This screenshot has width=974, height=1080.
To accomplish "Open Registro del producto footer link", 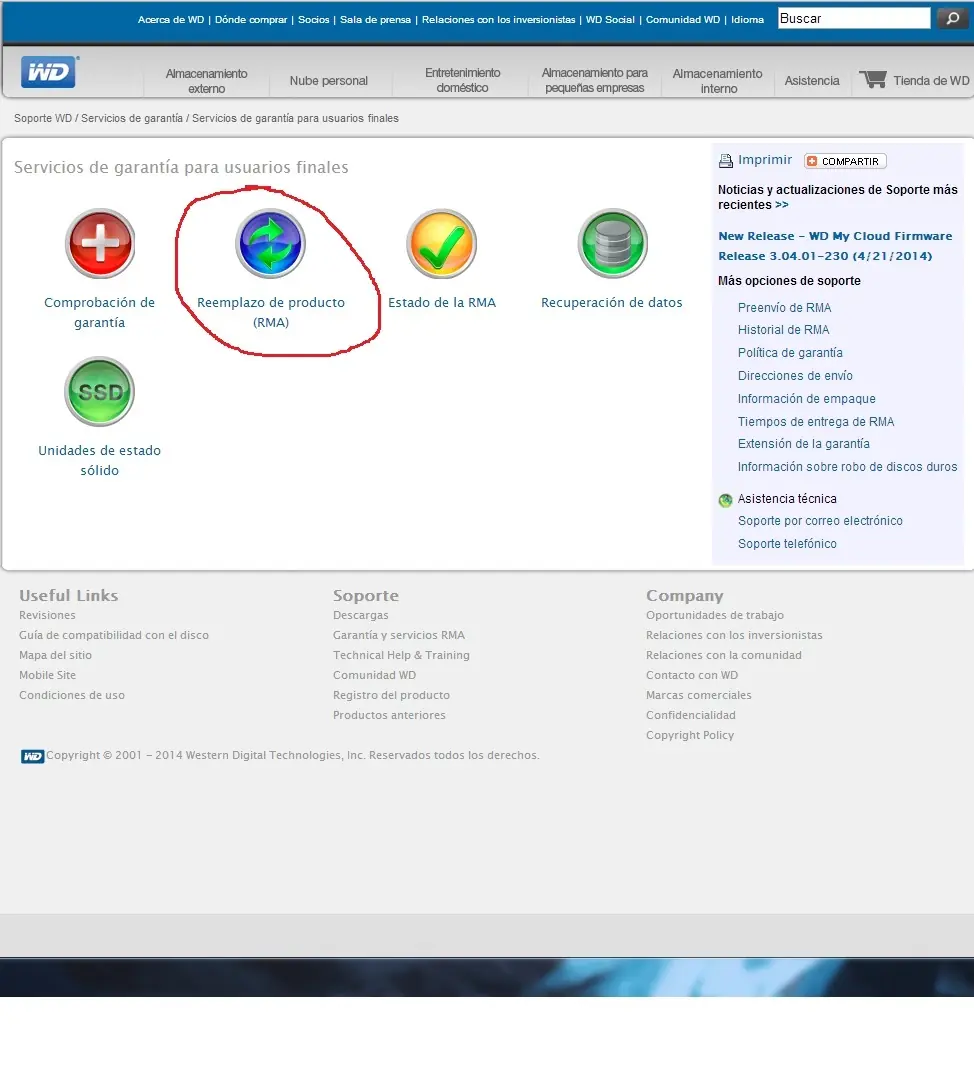I will 391,695.
